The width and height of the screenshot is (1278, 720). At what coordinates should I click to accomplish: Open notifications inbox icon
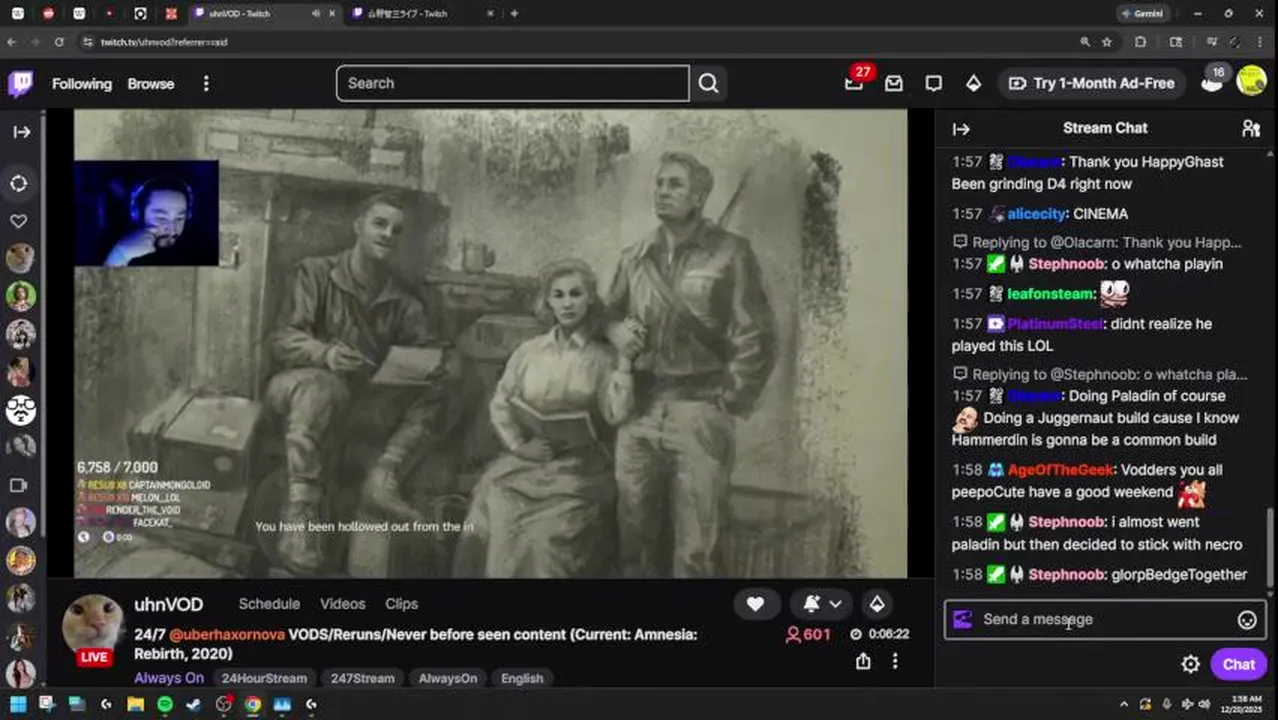pos(894,84)
